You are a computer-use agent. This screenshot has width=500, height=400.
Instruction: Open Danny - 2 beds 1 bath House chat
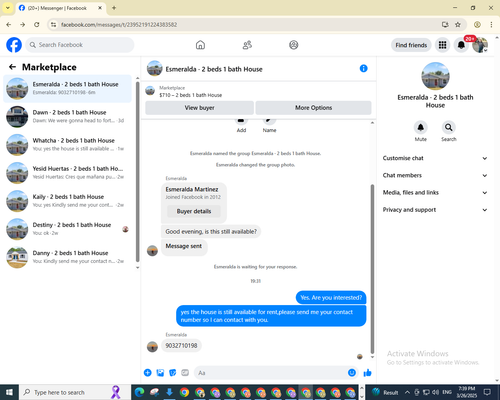tap(68, 257)
